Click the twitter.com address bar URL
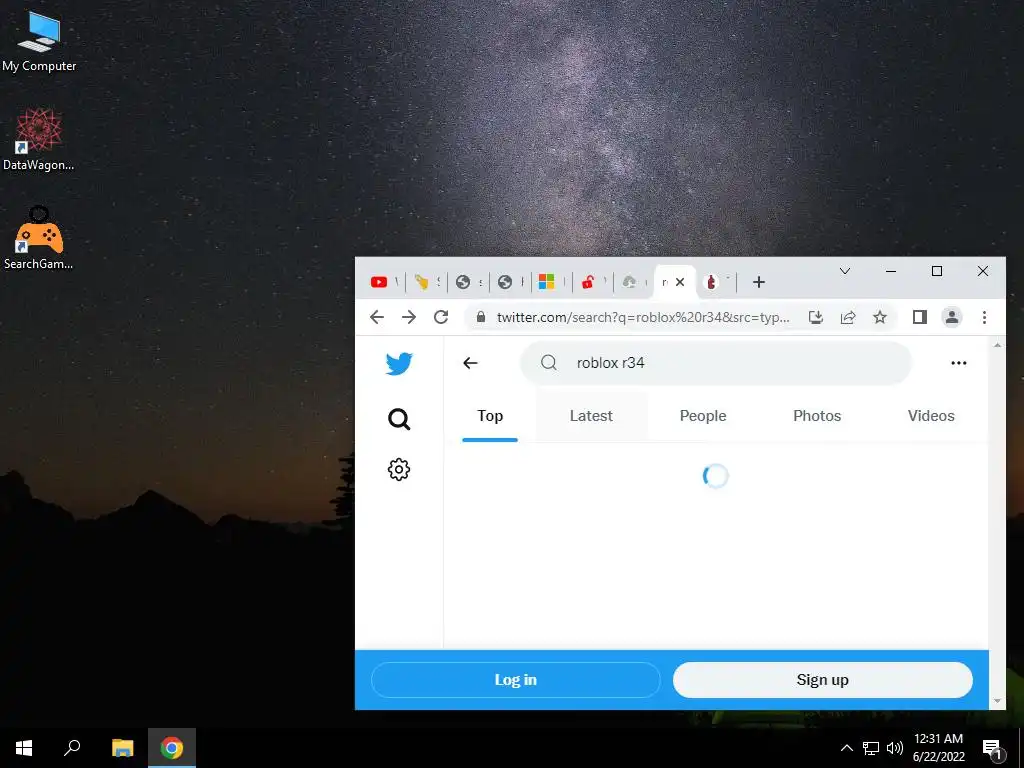This screenshot has width=1024, height=768. click(643, 317)
